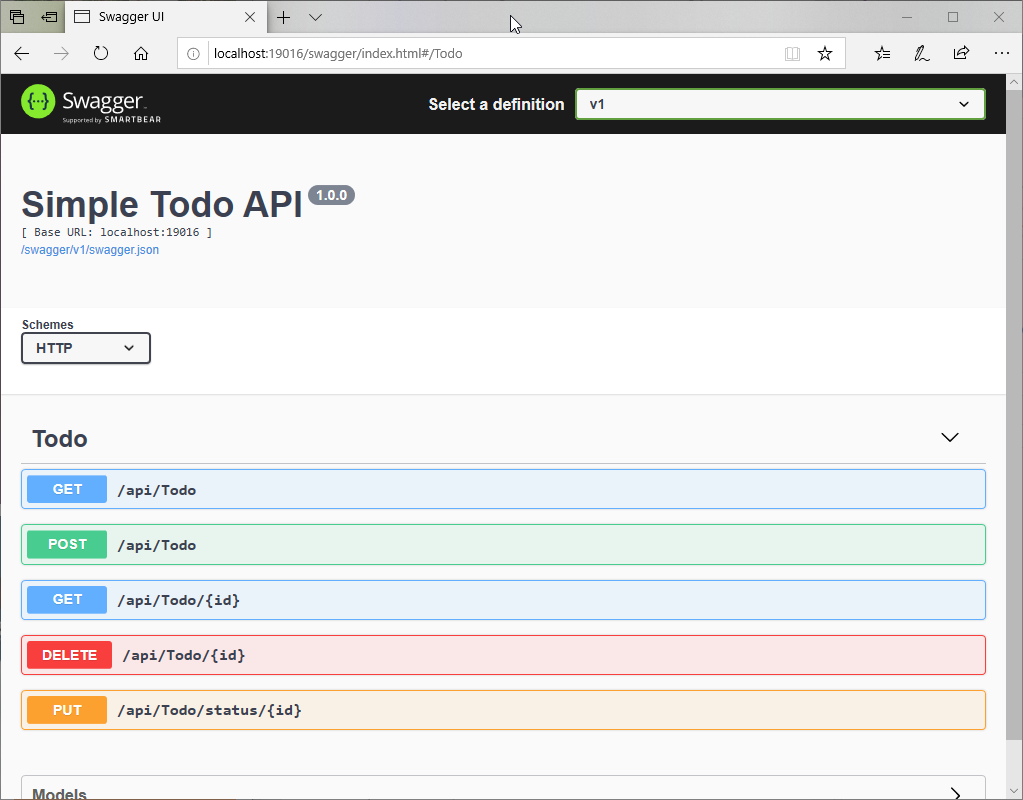Open the Select a definition dropdown
This screenshot has width=1023, height=800.
click(780, 104)
